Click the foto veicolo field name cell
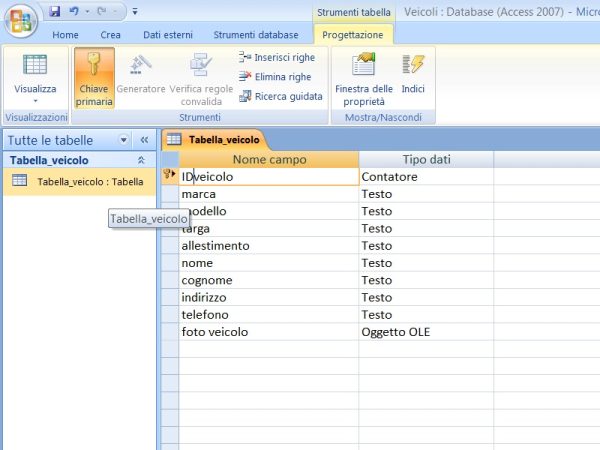Screen dimensions: 600x450 point(268,331)
